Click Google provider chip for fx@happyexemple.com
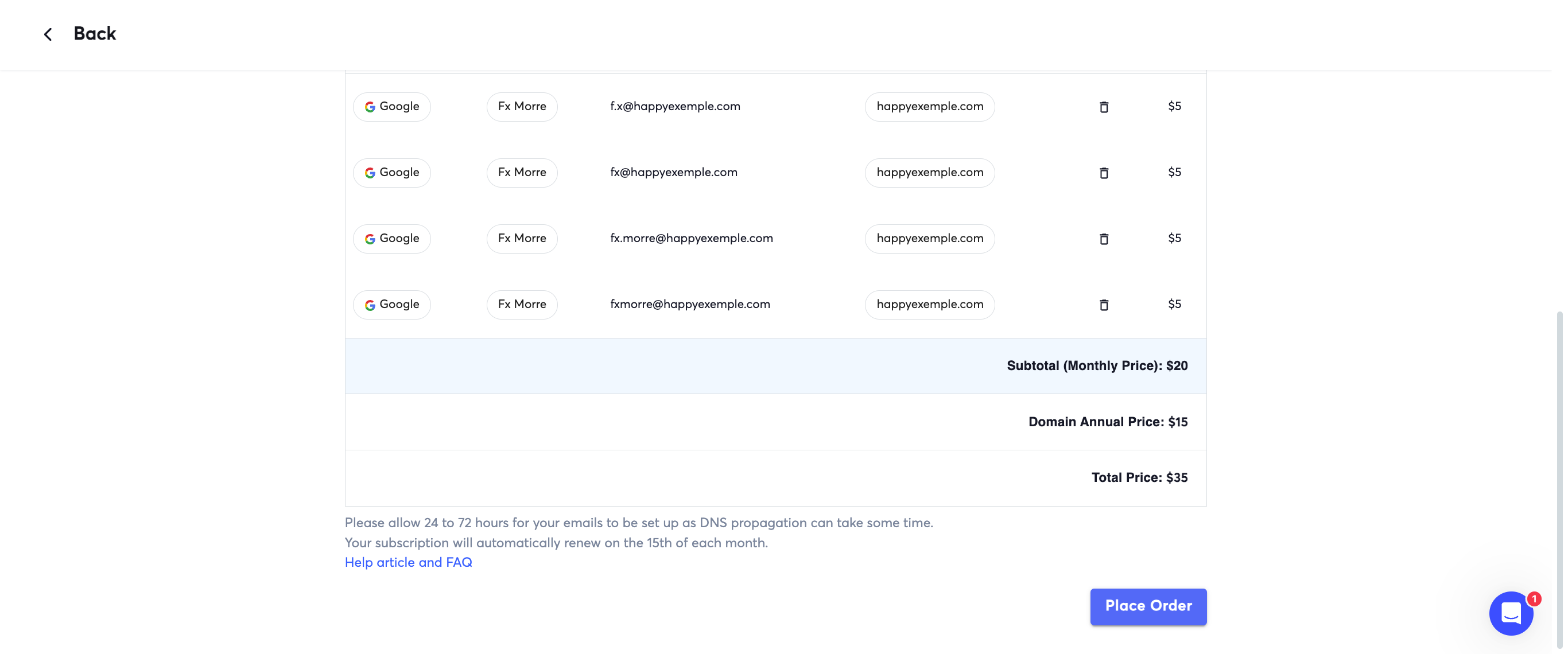 (x=392, y=173)
